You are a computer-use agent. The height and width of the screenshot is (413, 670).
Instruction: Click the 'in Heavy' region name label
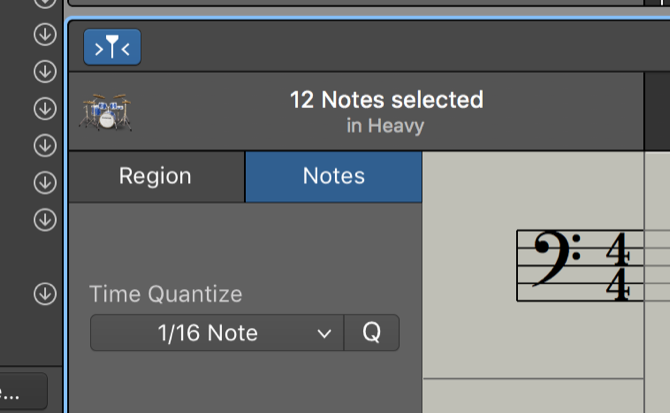pyautogui.click(x=386, y=127)
